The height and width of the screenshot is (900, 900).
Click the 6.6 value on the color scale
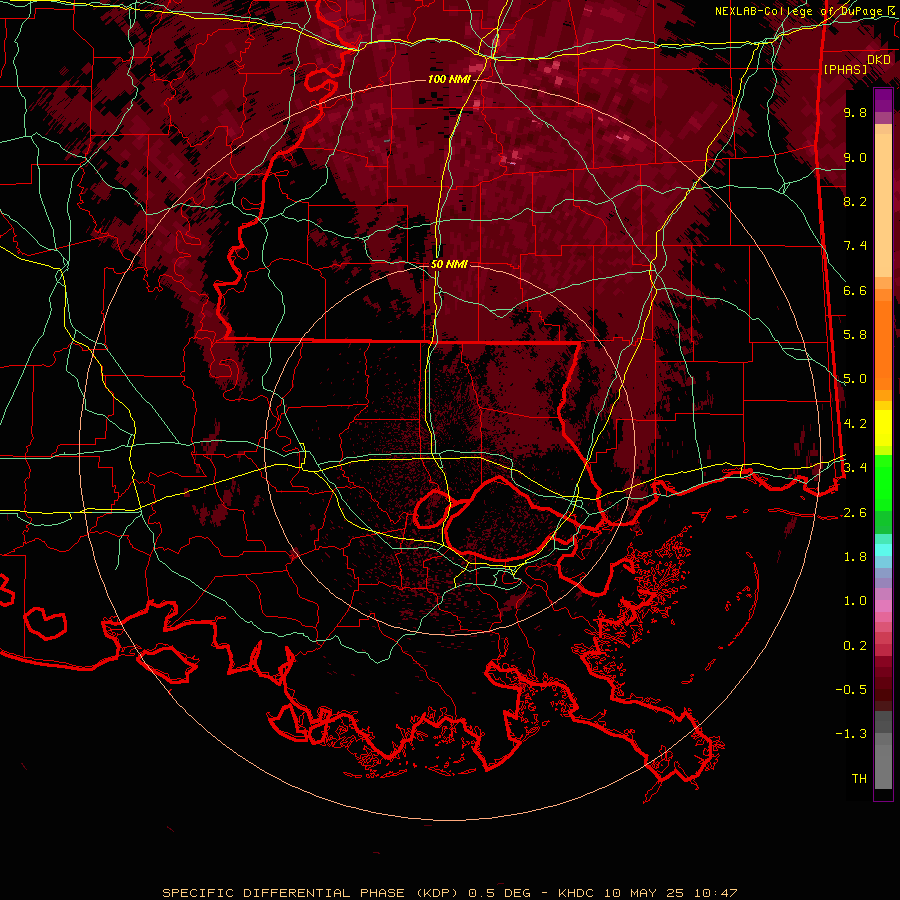855,290
